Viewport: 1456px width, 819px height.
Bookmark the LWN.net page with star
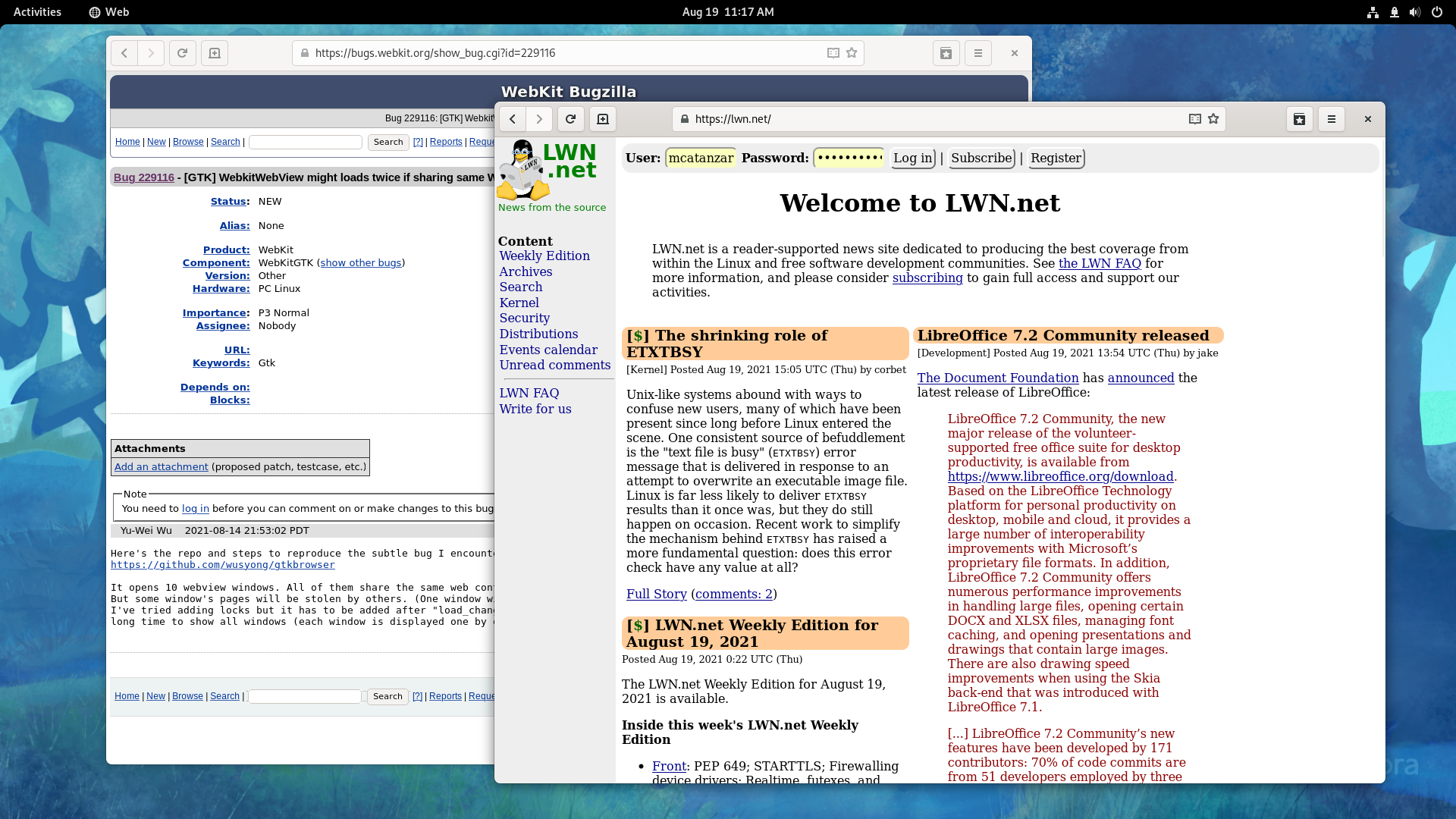(x=1213, y=119)
